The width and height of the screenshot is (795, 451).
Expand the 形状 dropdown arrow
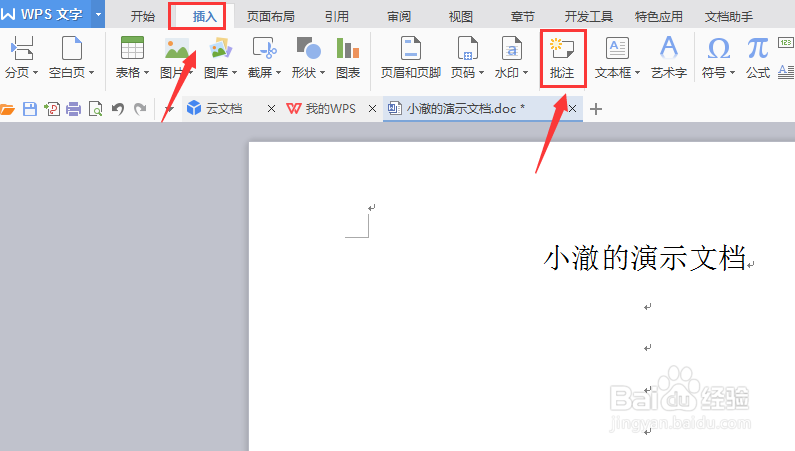click(x=322, y=72)
